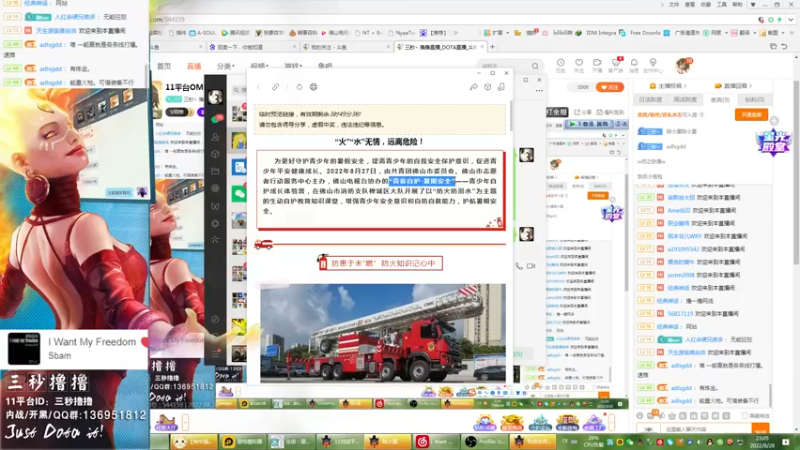
Task: Open a new browser tab with plus button
Action: (492, 47)
